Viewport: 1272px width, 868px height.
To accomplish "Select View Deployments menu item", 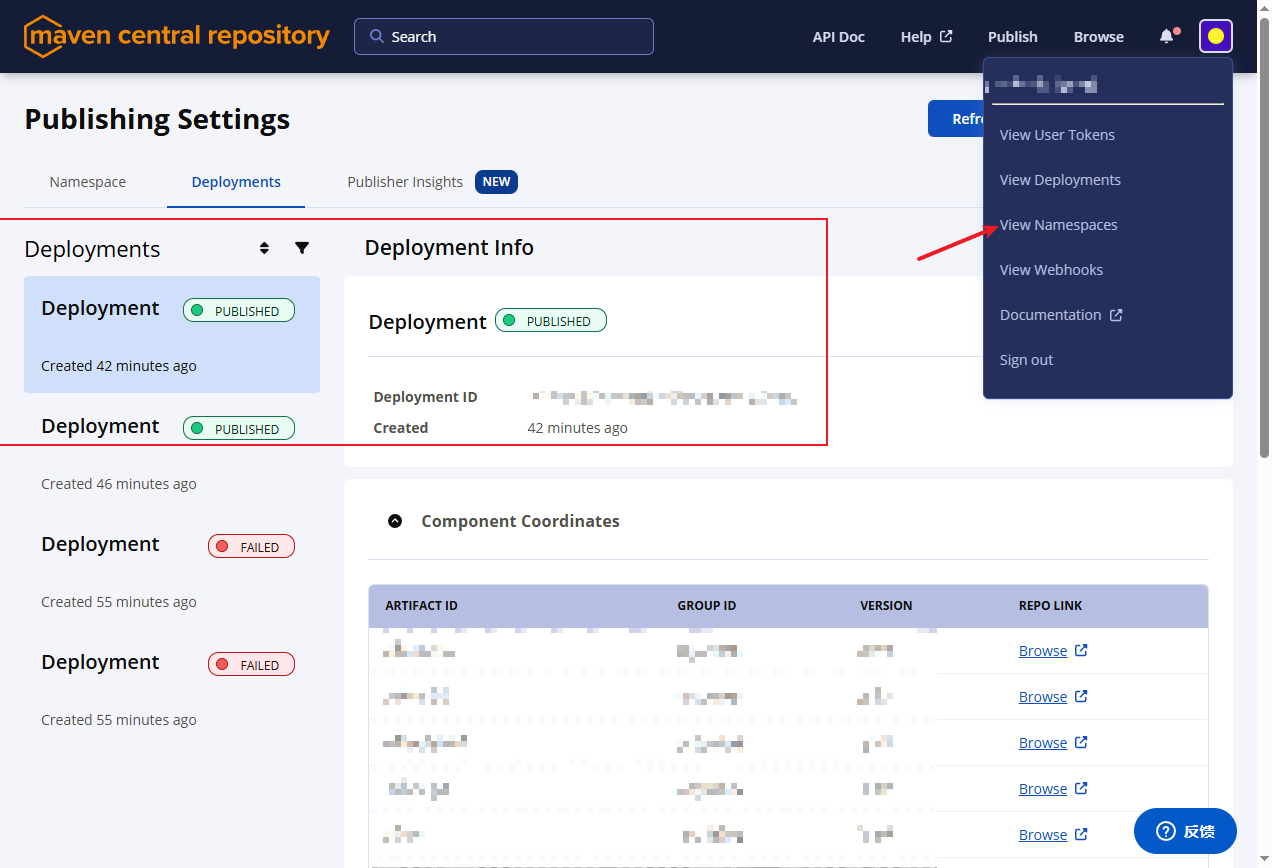I will click(x=1060, y=180).
